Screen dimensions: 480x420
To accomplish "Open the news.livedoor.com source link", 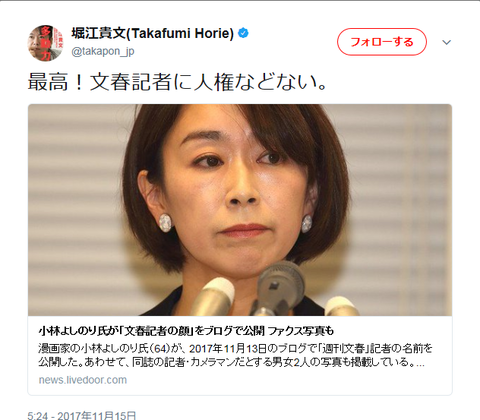I will tap(83, 380).
